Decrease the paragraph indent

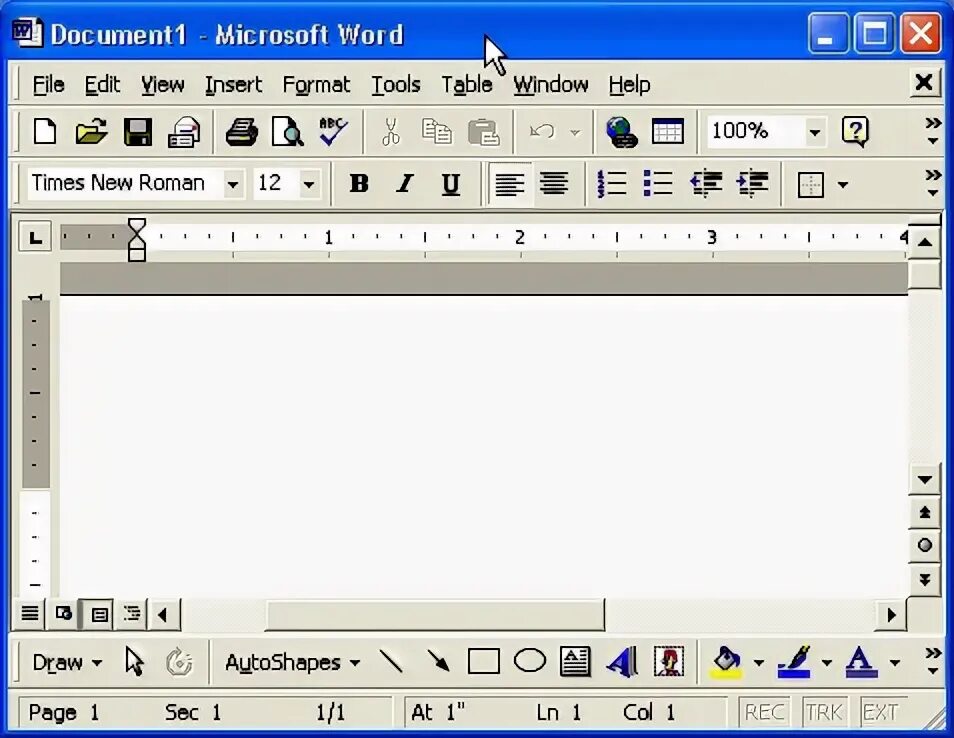tap(706, 183)
